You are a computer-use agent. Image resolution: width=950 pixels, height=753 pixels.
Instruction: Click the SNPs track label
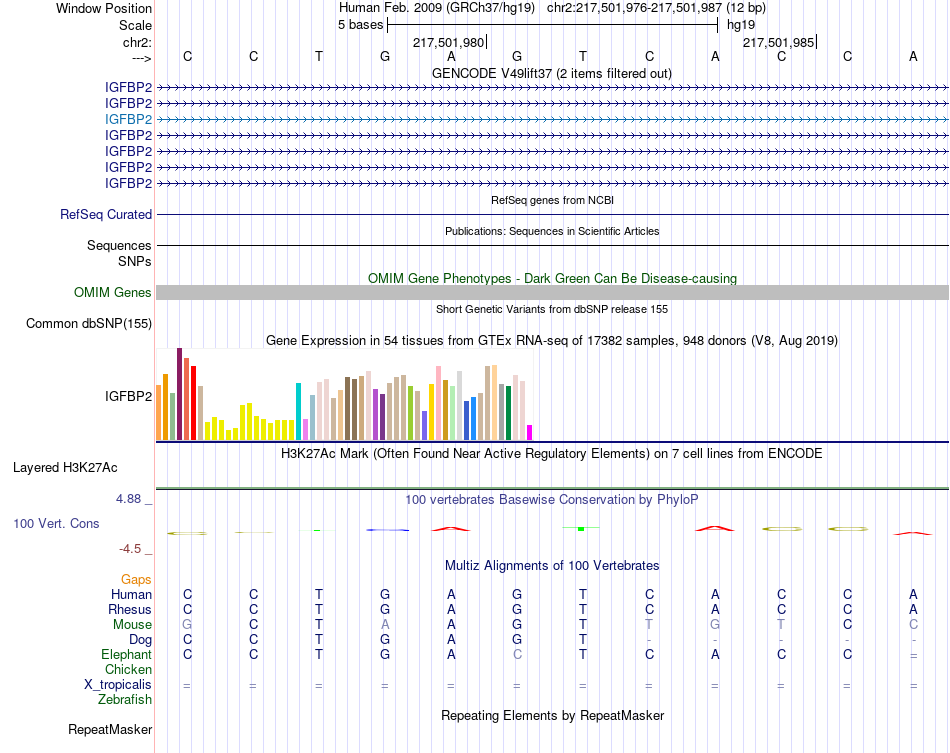click(135, 261)
